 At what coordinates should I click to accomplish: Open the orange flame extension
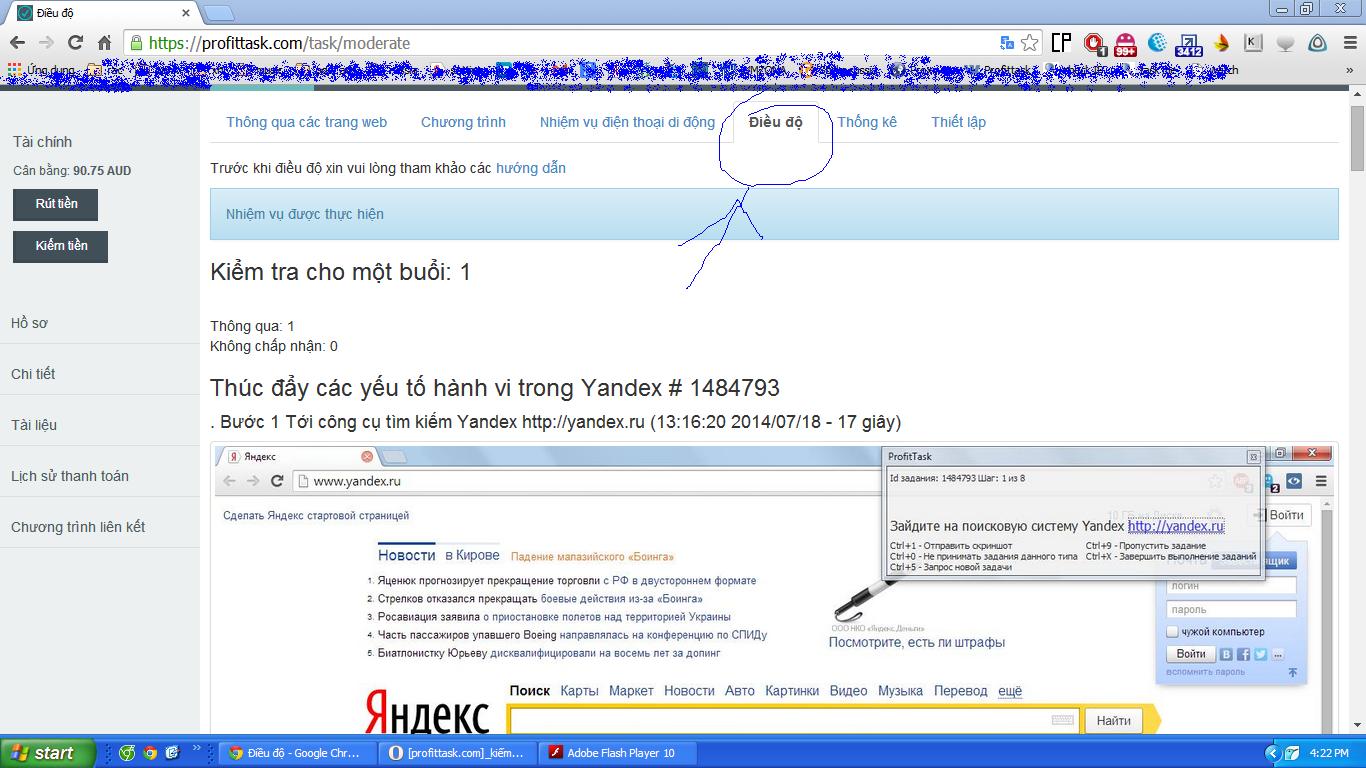pos(1221,43)
